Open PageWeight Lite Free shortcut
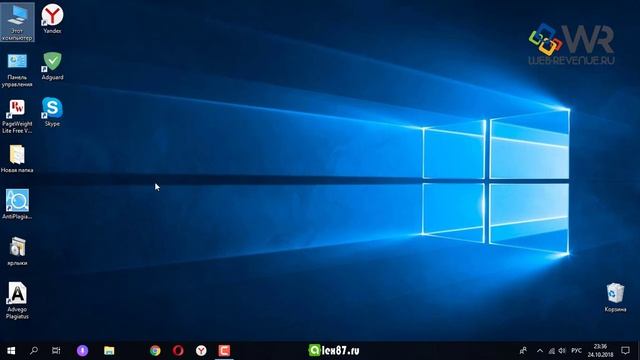Screen dimensions: 640x360 pos(17,116)
